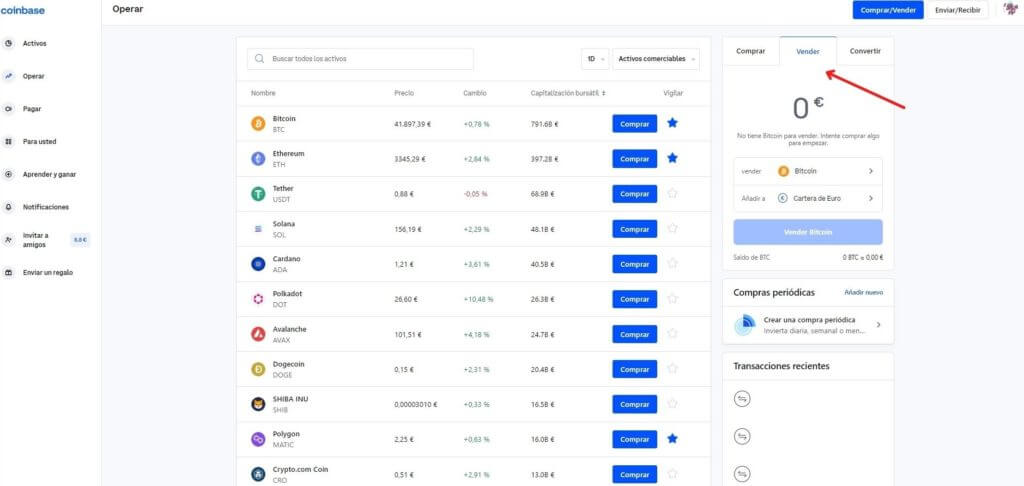Watch Tether with its star

673,193
